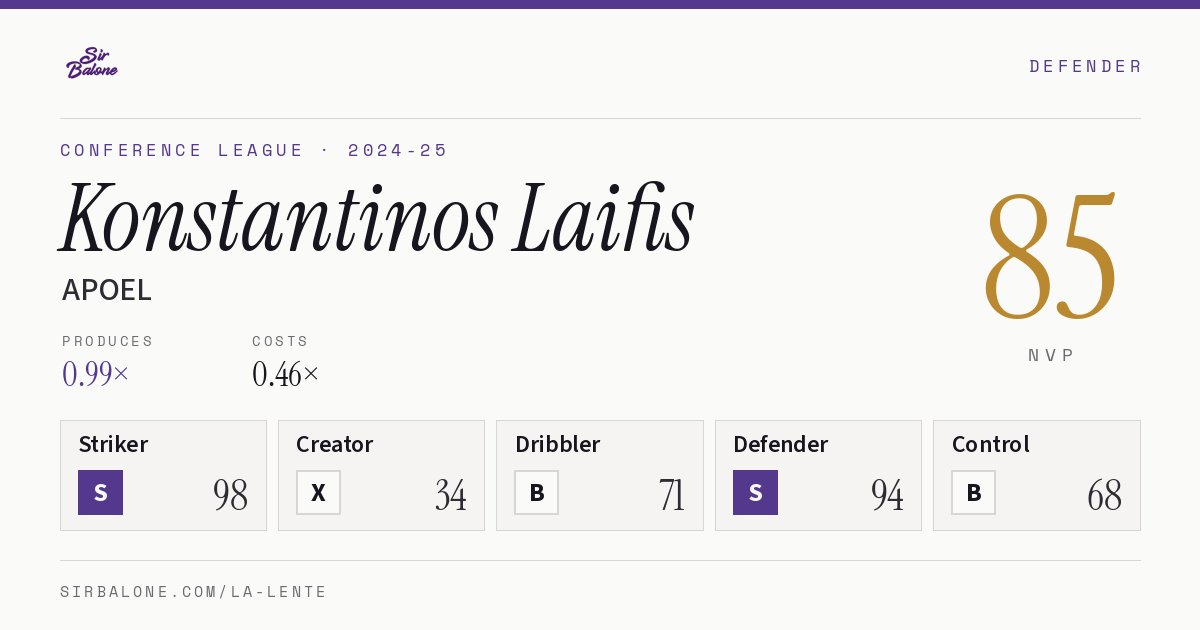Open the sirbalone.com/la-lente link
The image size is (1200, 630).
(194, 592)
